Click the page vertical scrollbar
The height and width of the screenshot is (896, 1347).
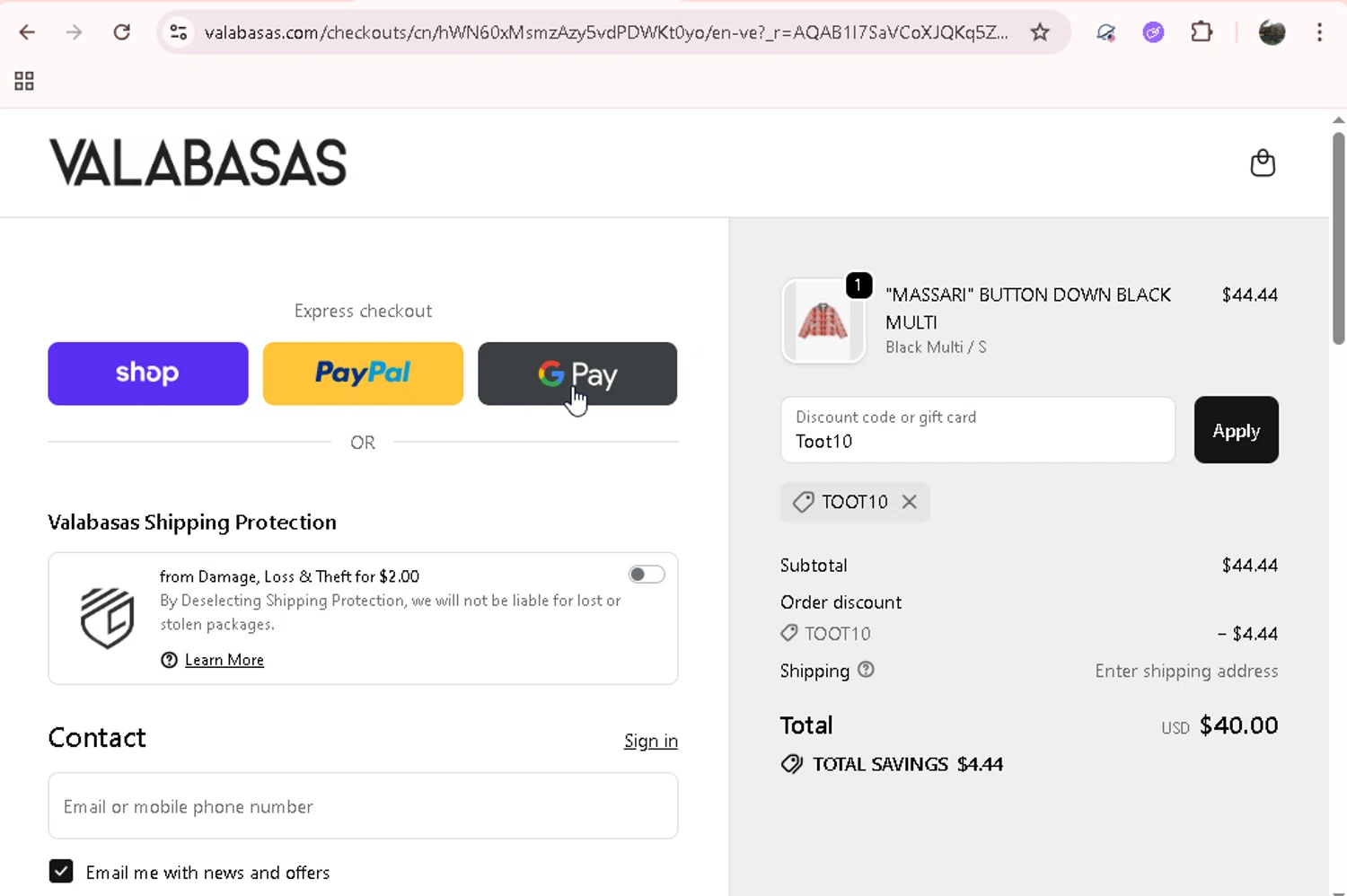1338,239
